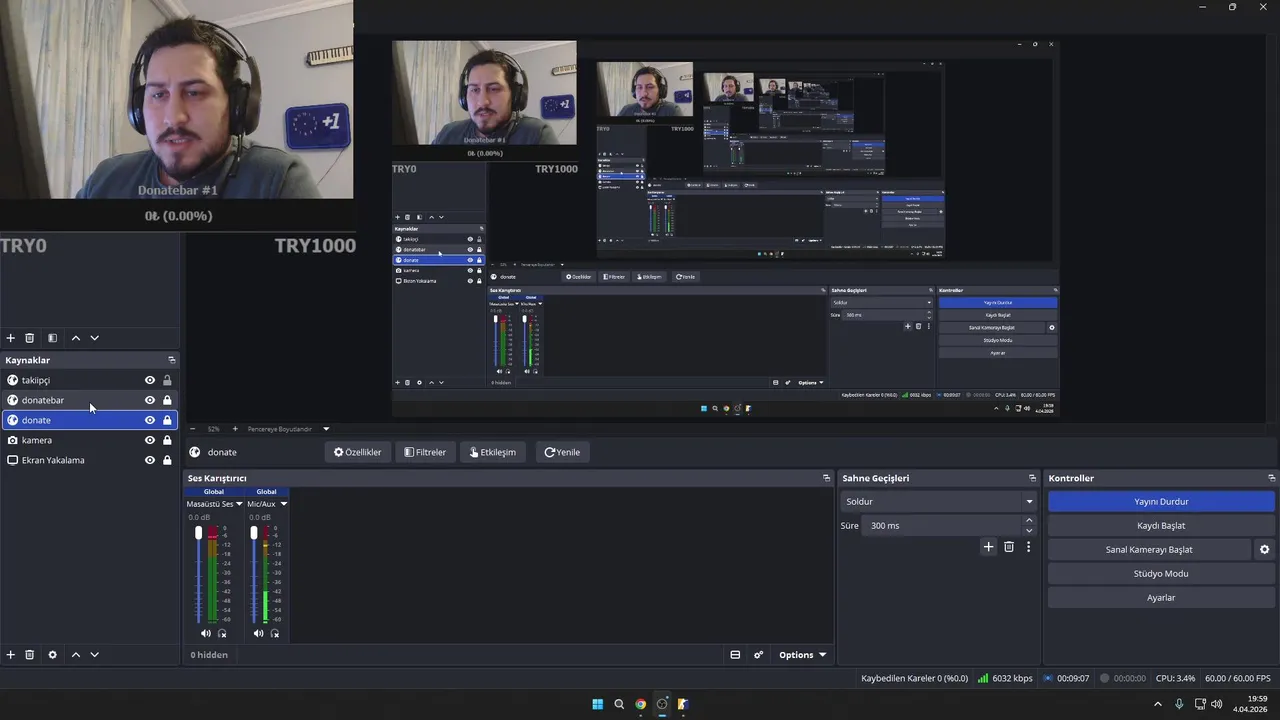Open Windows Start menu

pyautogui.click(x=597, y=704)
